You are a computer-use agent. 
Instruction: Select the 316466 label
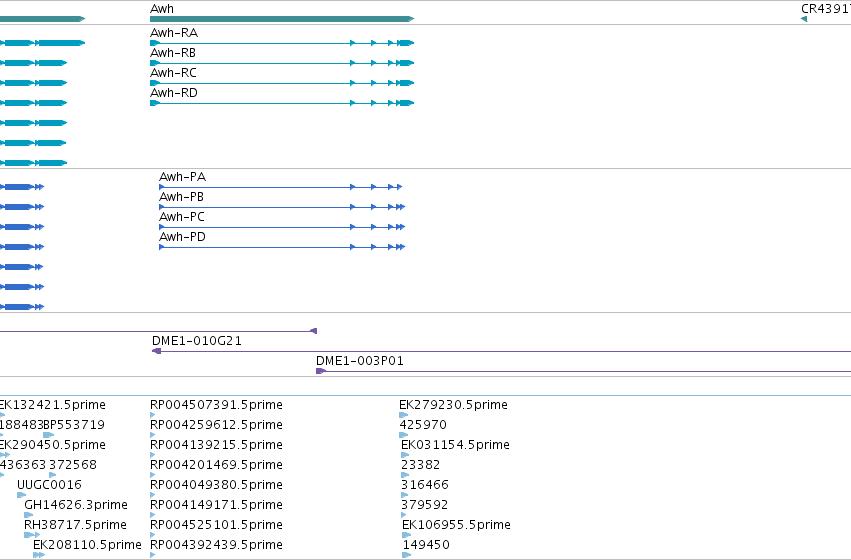click(425, 485)
